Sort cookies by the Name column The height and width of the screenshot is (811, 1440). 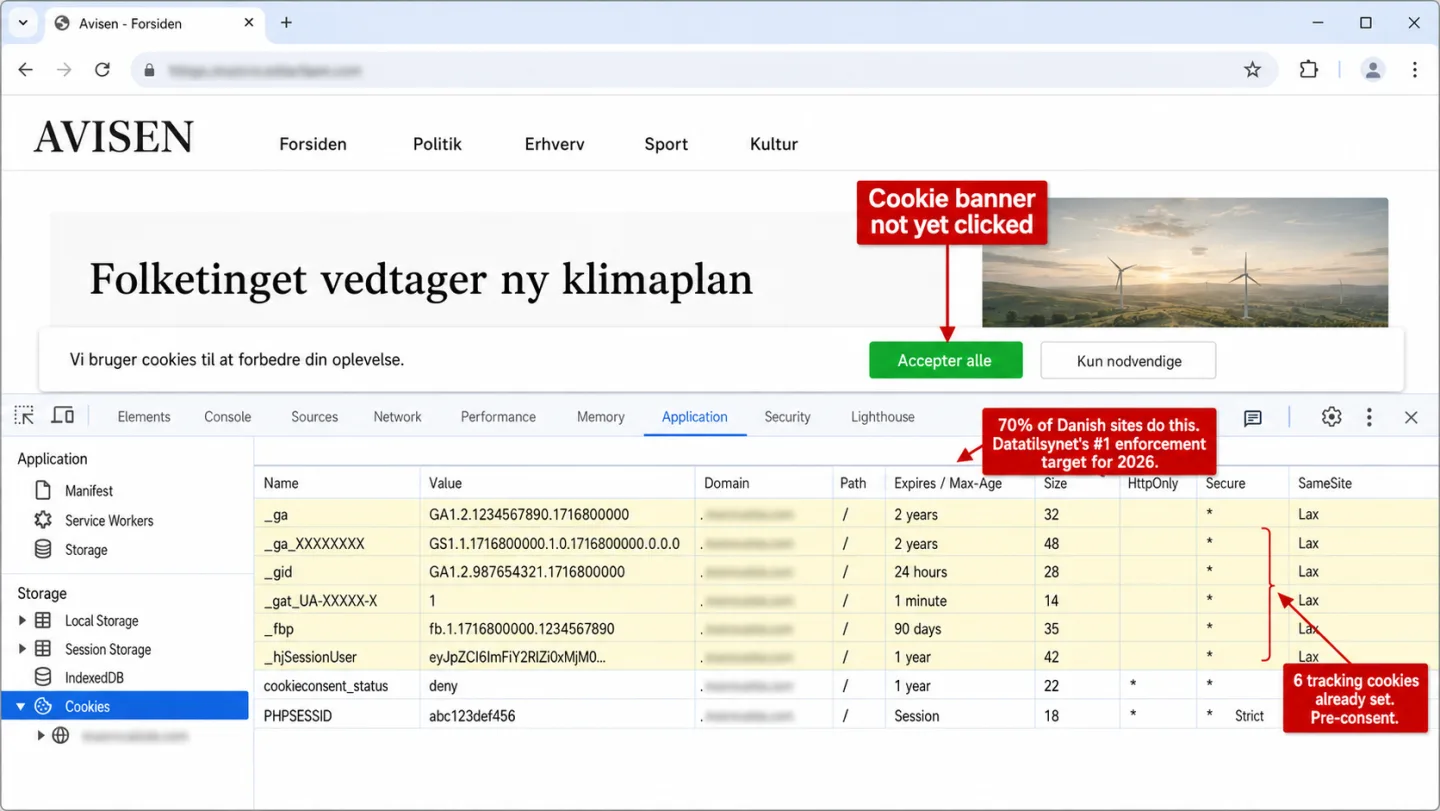pyautogui.click(x=337, y=483)
